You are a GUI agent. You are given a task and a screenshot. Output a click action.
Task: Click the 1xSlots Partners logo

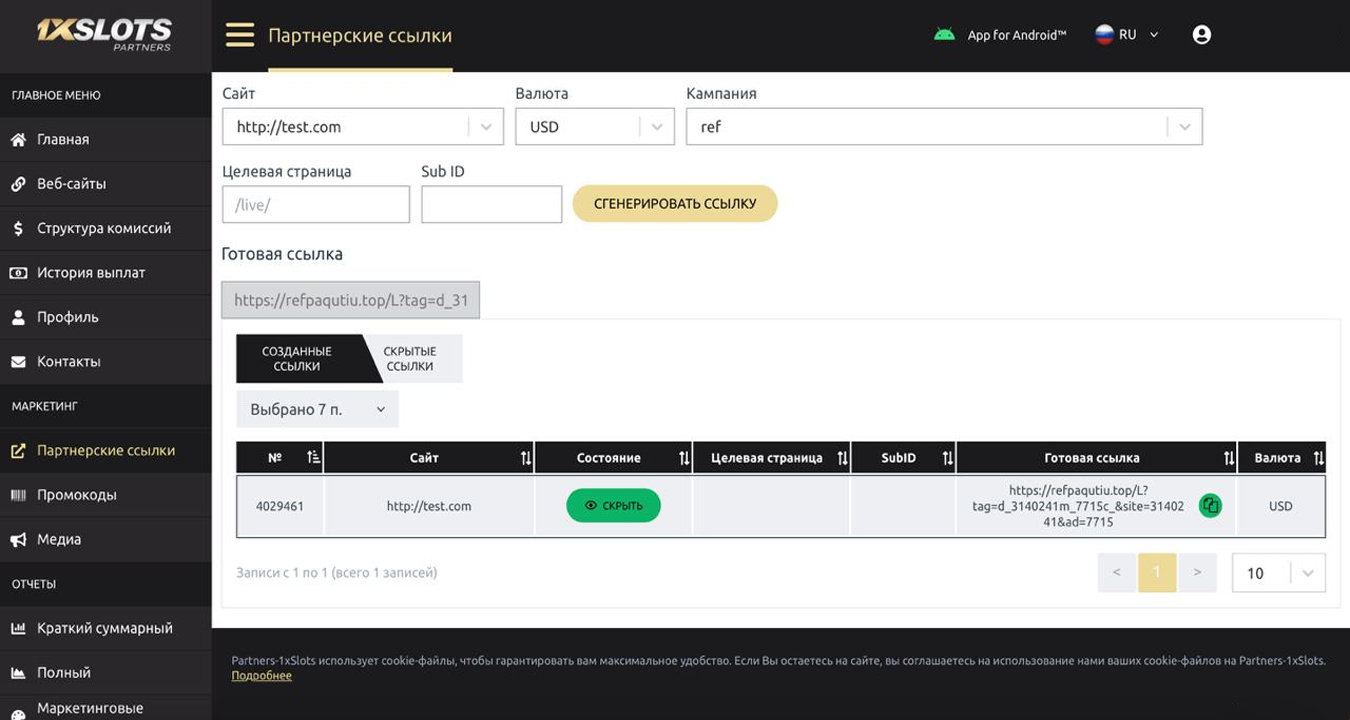tap(104, 33)
